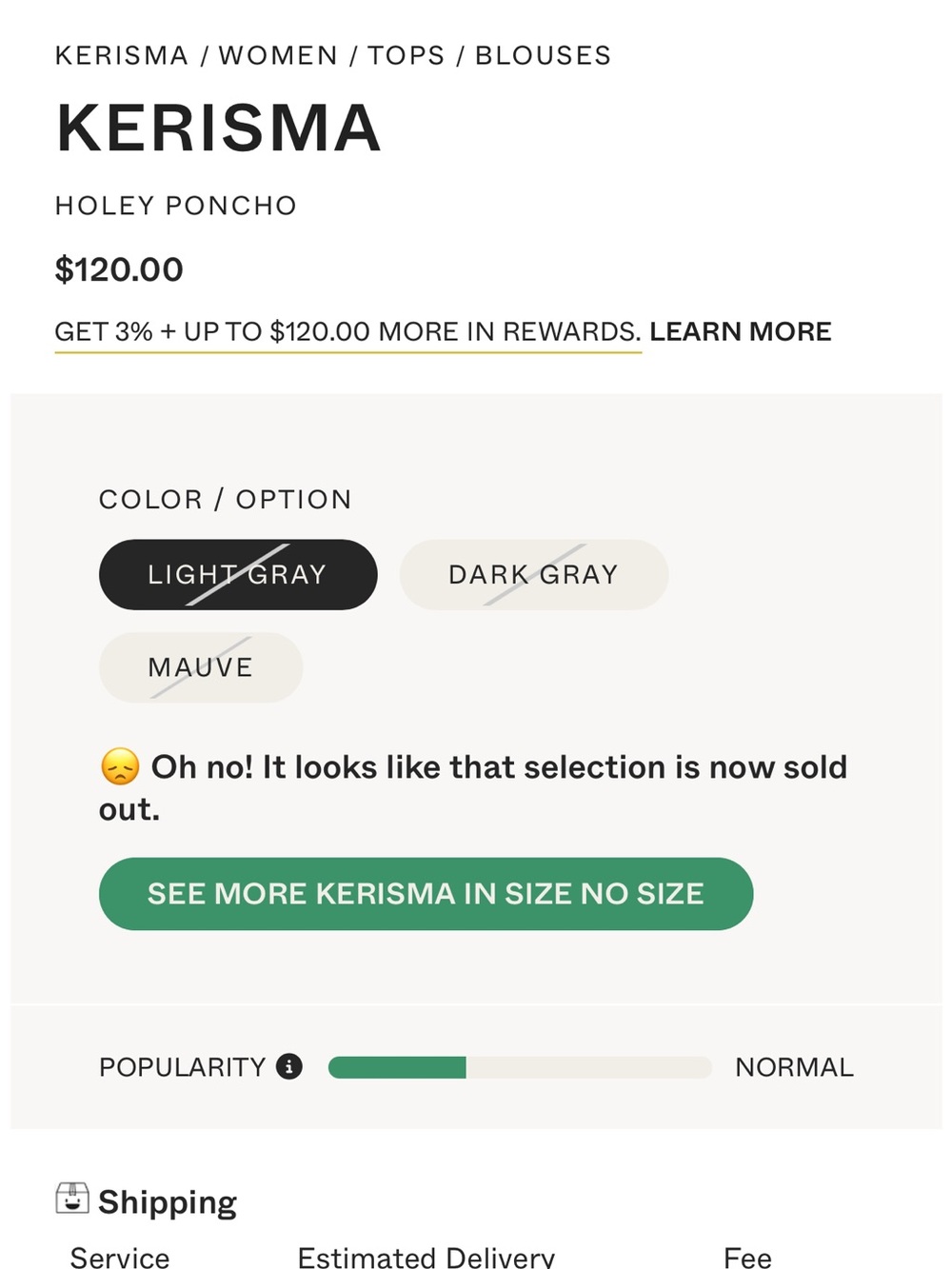Click the rewards offer text

click(347, 331)
